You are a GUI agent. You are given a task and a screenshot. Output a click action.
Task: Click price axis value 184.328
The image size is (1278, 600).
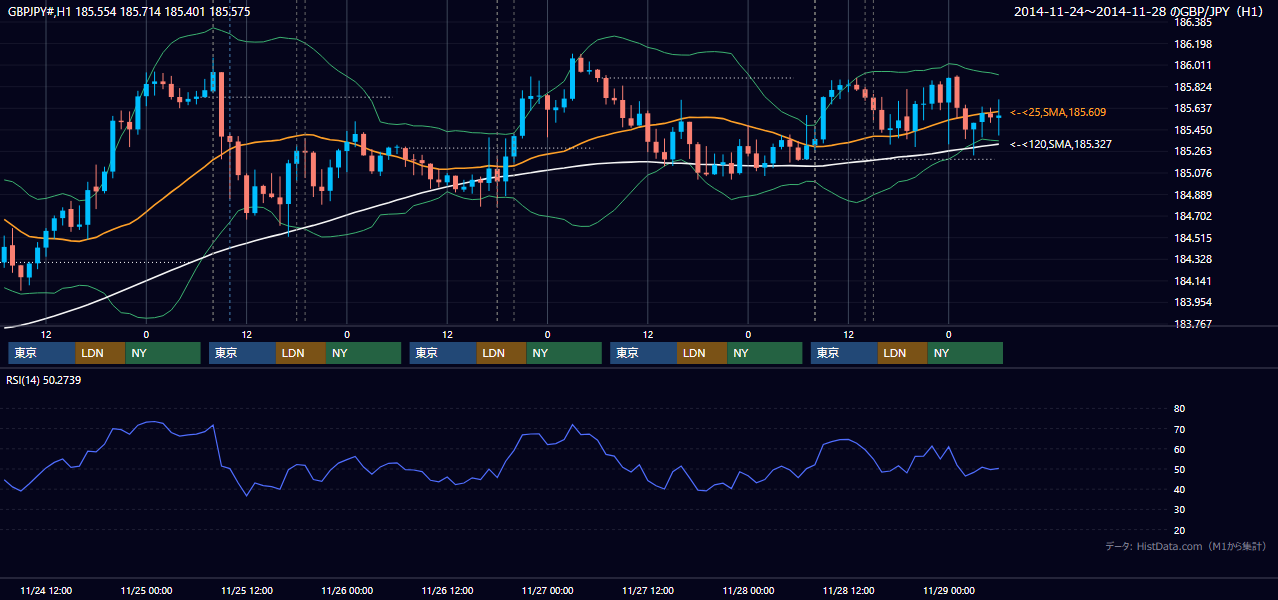(x=1193, y=259)
